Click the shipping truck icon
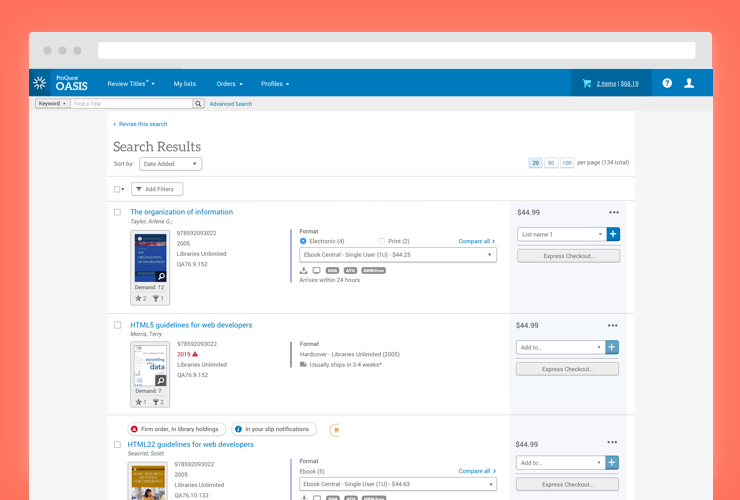Viewport: 740px width, 500px height. click(303, 364)
